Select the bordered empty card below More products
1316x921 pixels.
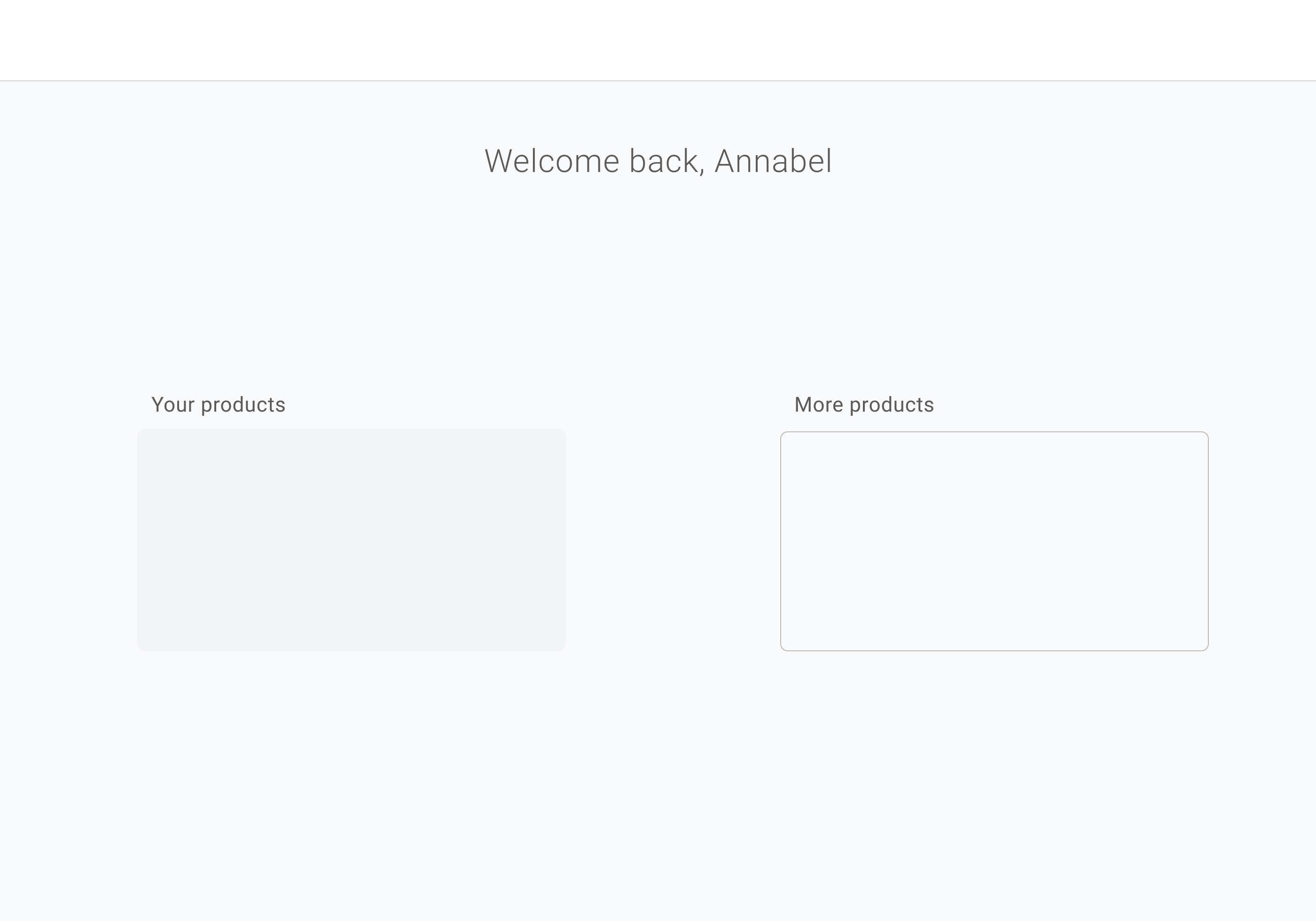pyautogui.click(x=994, y=541)
